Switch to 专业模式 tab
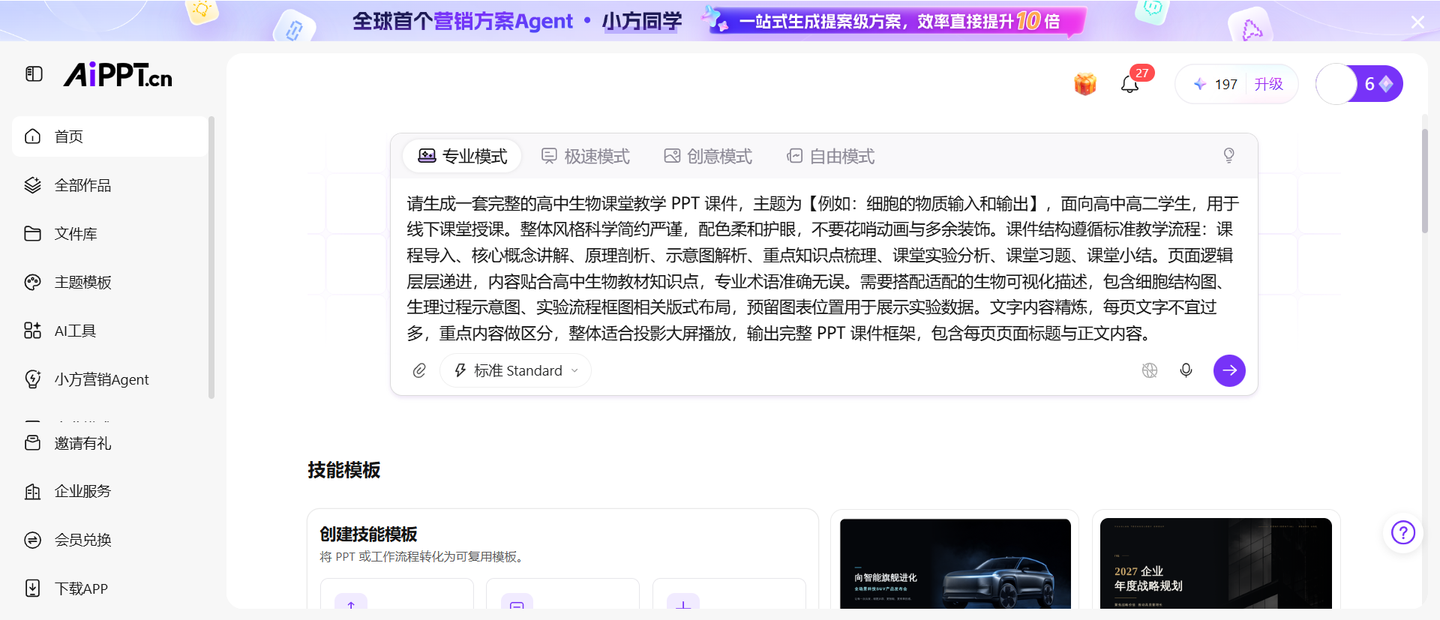Image resolution: width=1440 pixels, height=620 pixels. pyautogui.click(x=462, y=156)
